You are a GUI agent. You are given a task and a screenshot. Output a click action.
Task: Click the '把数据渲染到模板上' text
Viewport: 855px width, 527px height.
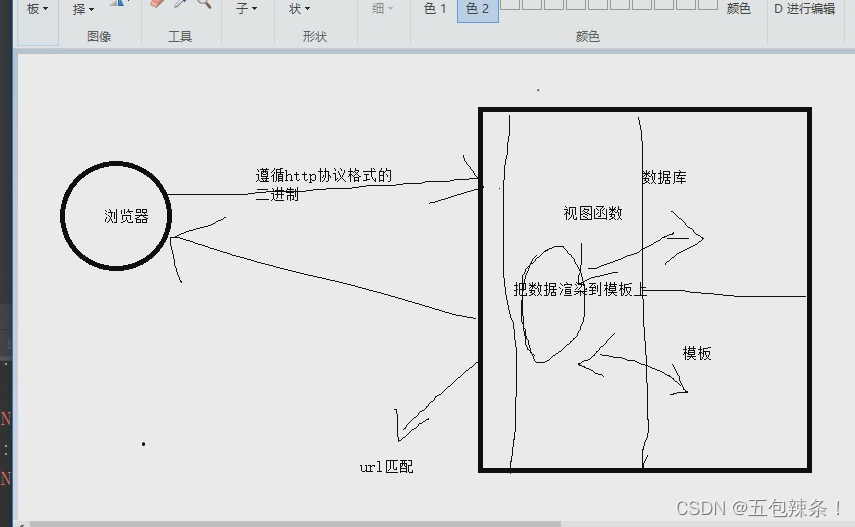click(x=580, y=290)
